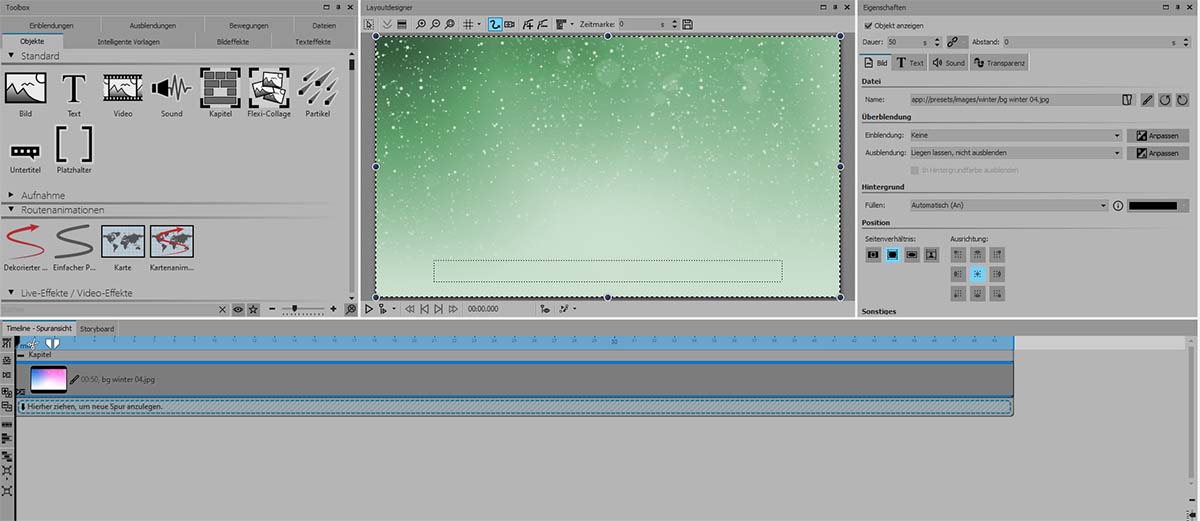Click Anpassen button for Einblendung
The height and width of the screenshot is (521, 1200).
point(1158,135)
